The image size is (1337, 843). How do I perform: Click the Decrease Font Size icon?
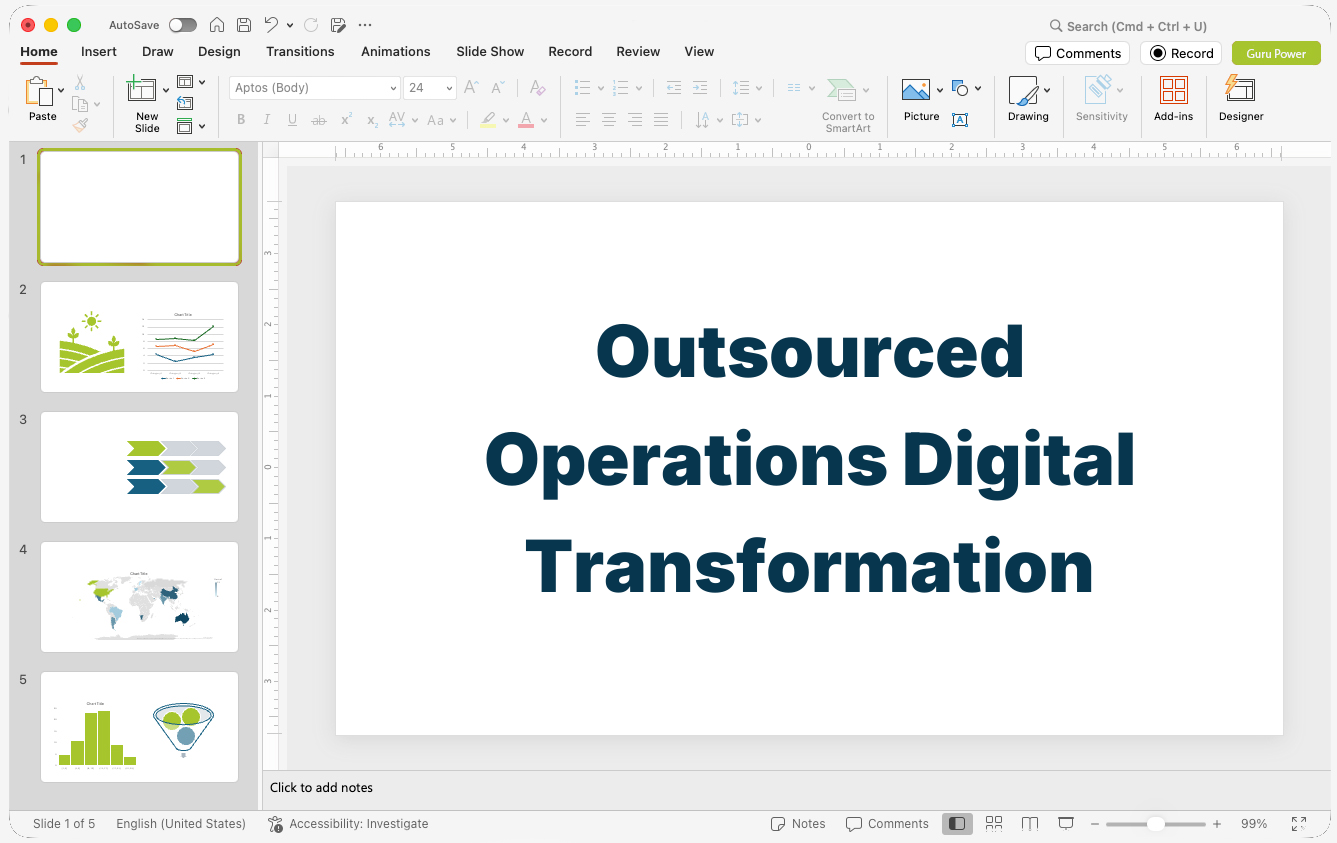coord(498,88)
